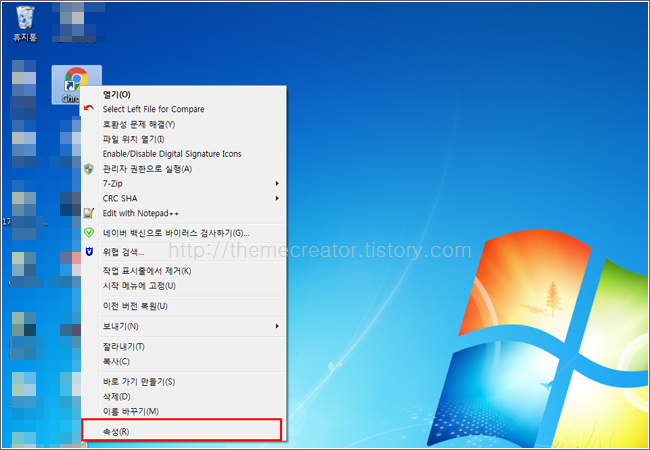Select Left File for Compare entry
Viewport: 650px width, 450px height.
[x=184, y=109]
